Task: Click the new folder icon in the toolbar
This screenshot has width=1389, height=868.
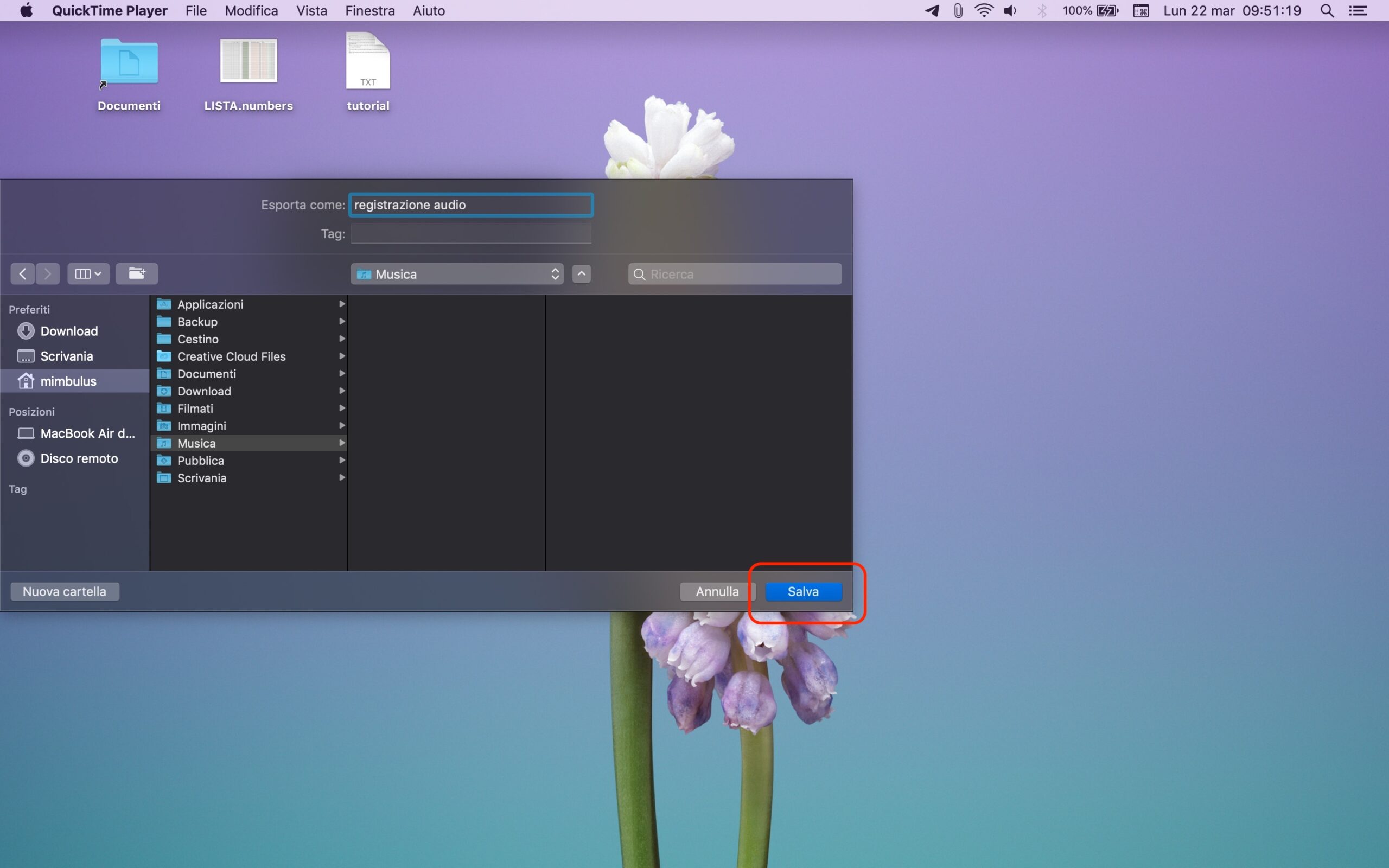Action: (x=137, y=274)
